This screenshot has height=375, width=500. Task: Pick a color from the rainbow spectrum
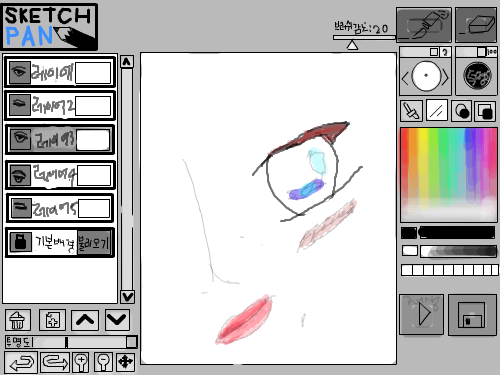449,175
